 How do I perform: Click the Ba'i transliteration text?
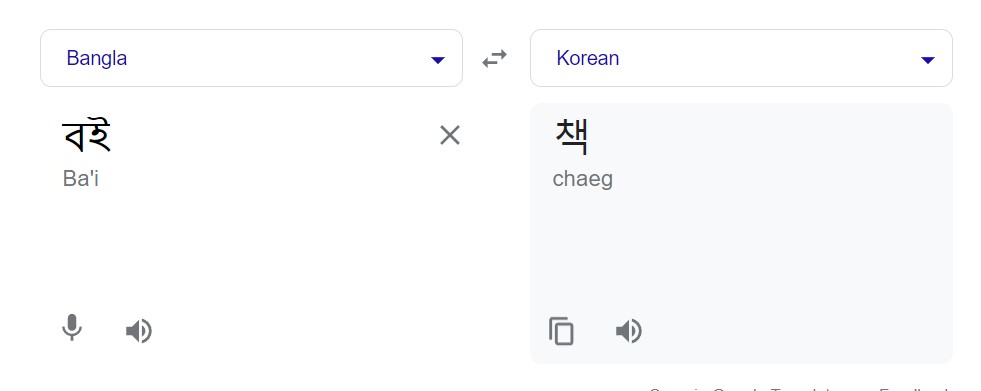[81, 178]
